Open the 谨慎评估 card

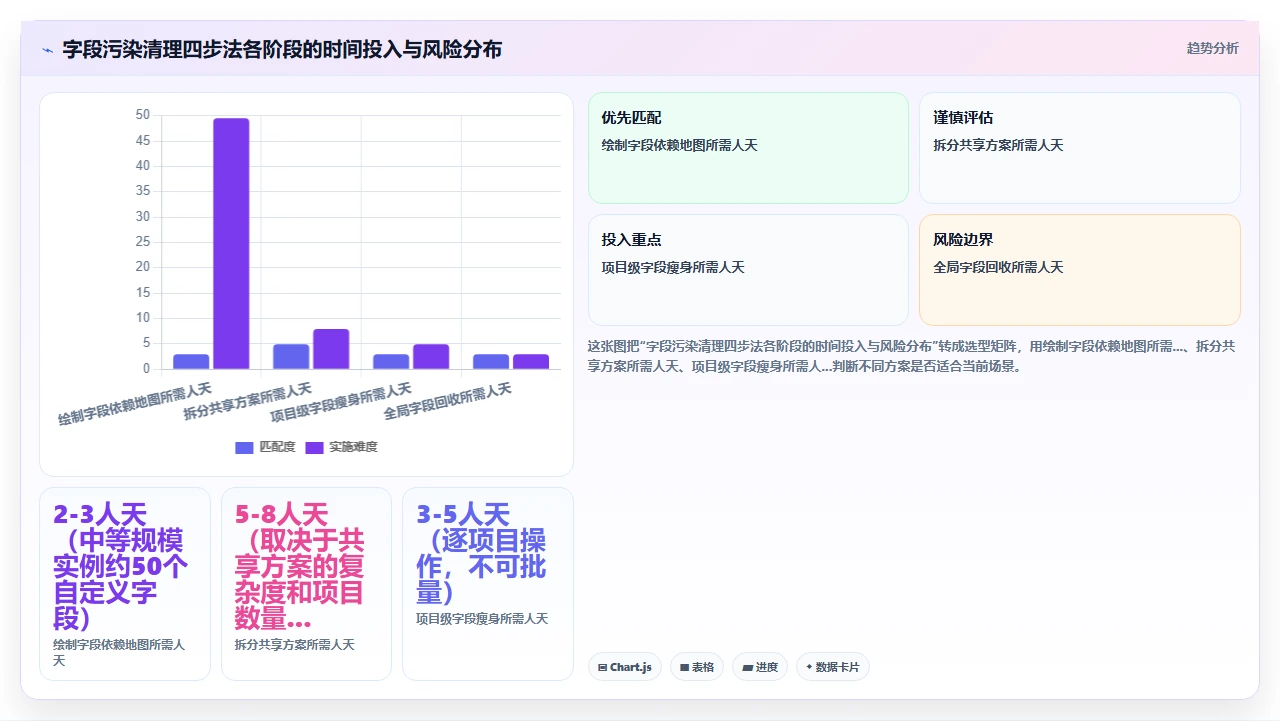tap(1080, 148)
